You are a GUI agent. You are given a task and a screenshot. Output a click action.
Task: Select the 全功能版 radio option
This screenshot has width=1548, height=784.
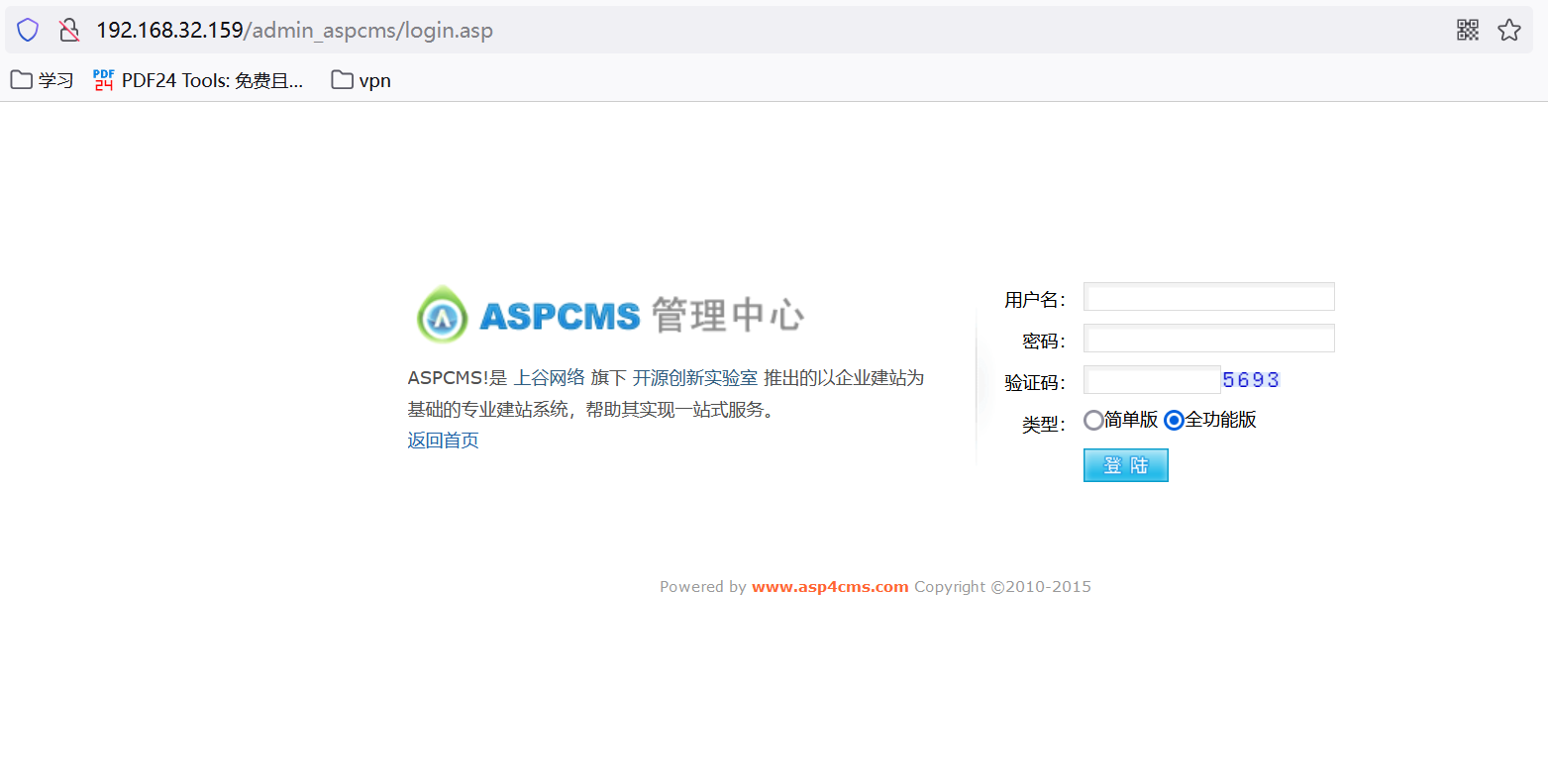tap(1174, 421)
